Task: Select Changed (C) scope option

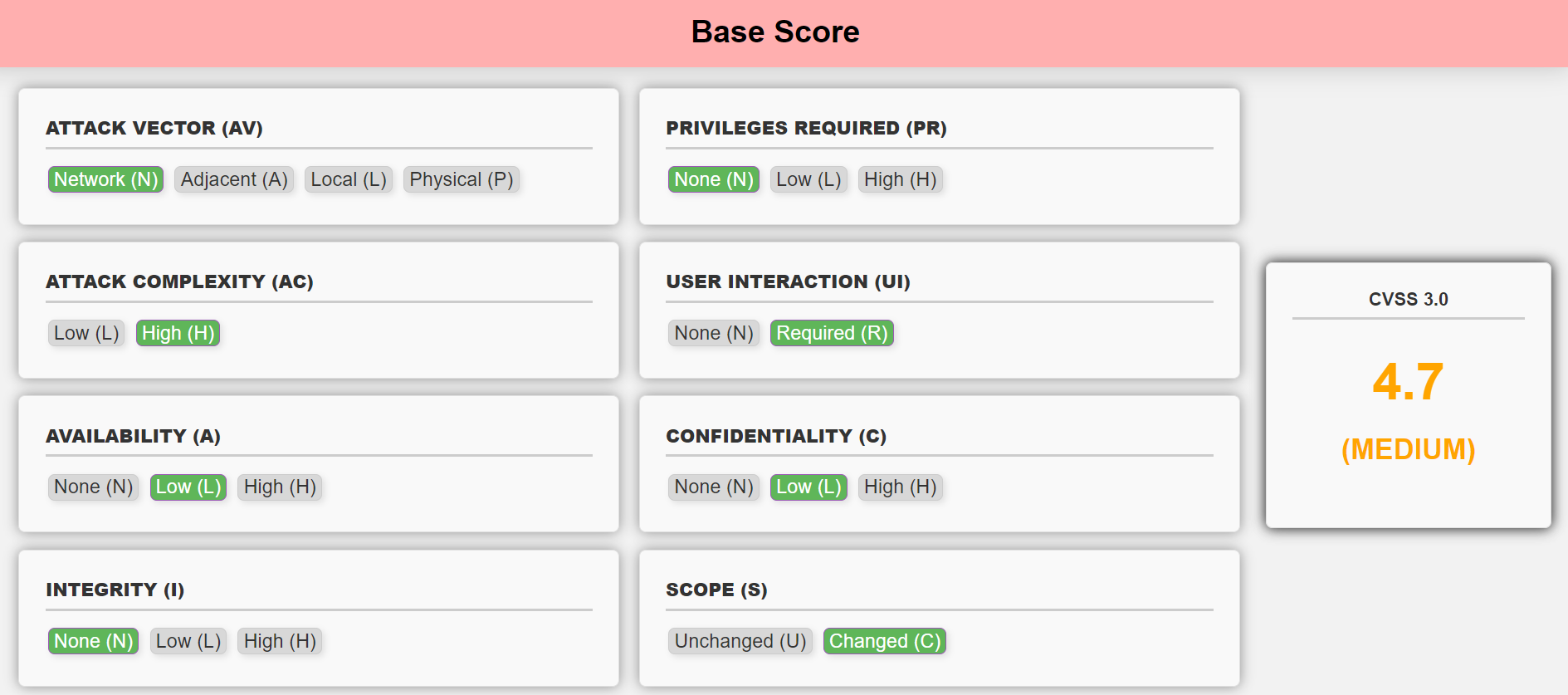Action: point(885,641)
